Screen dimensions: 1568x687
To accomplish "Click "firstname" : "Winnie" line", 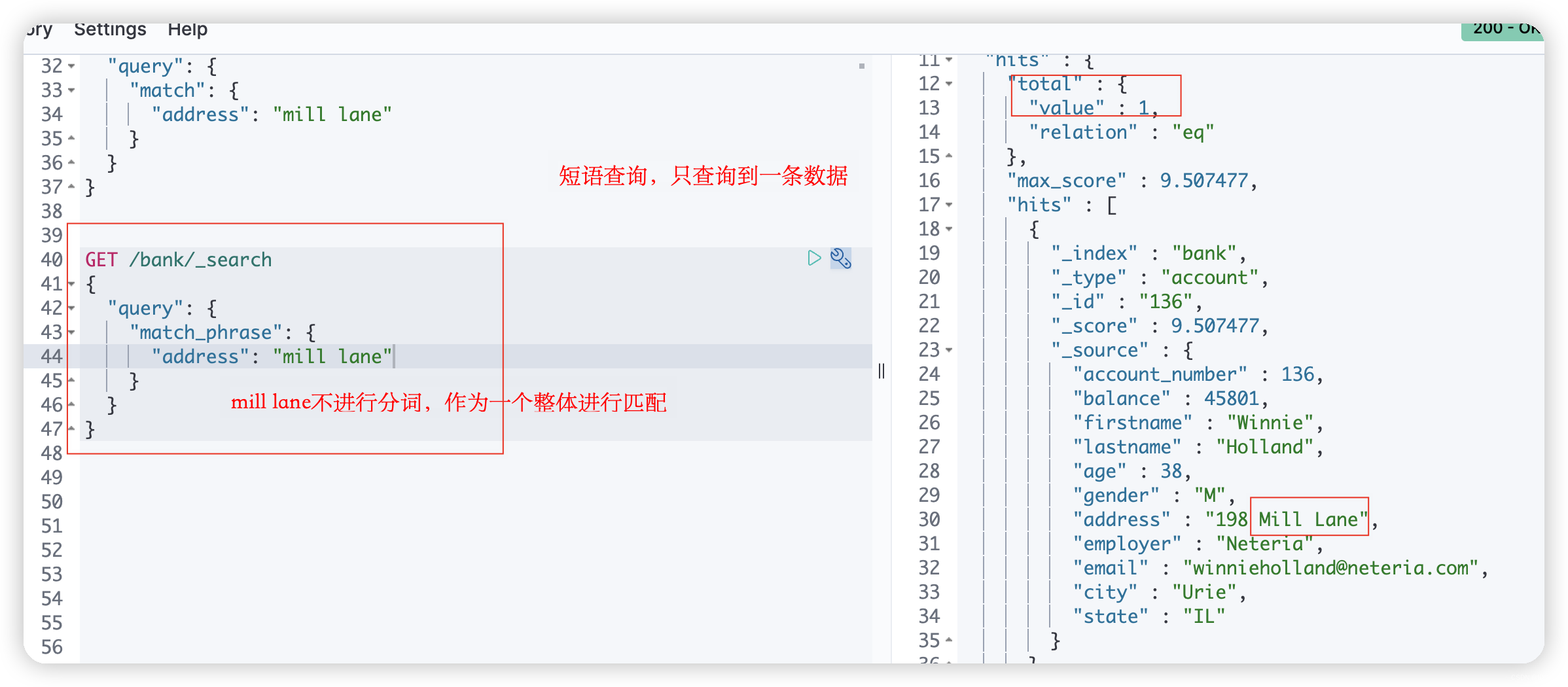I will point(1198,423).
